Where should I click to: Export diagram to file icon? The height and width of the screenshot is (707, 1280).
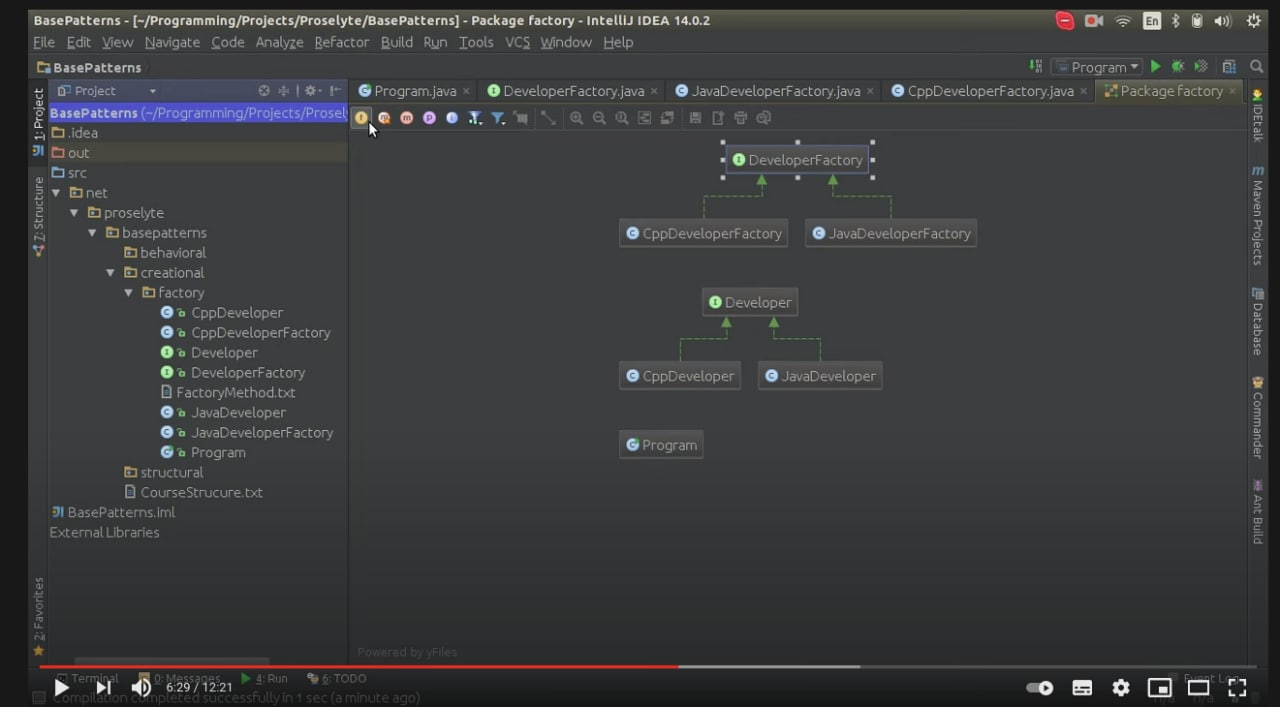tap(718, 118)
